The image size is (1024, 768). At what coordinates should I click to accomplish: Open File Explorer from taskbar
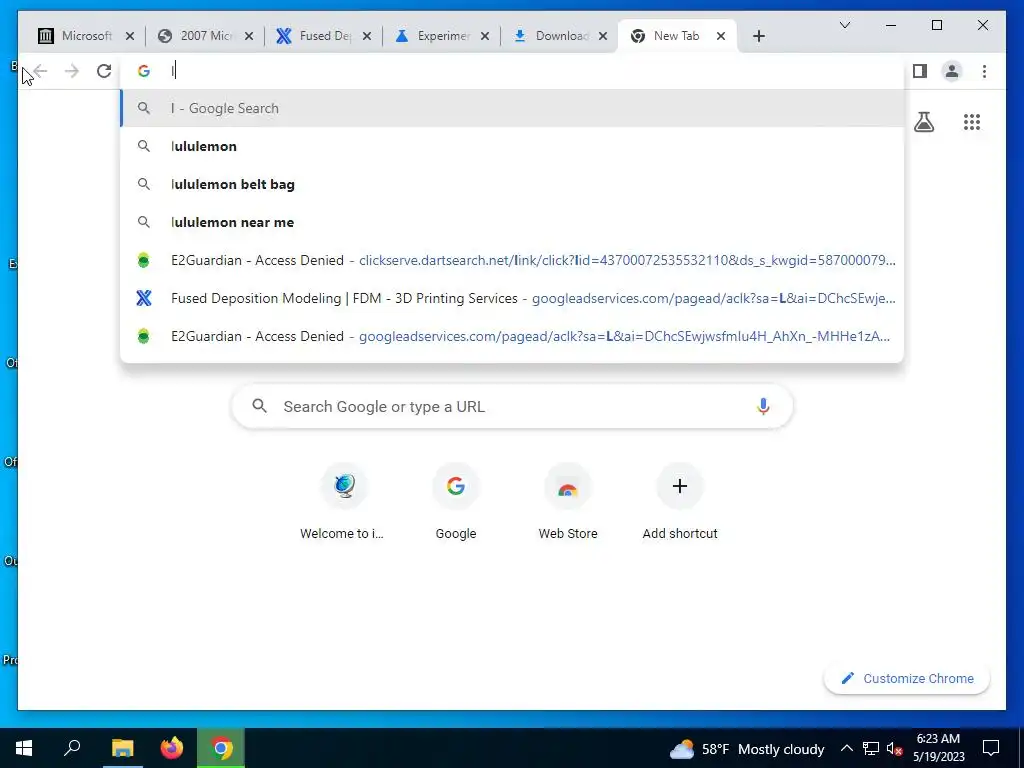click(122, 748)
